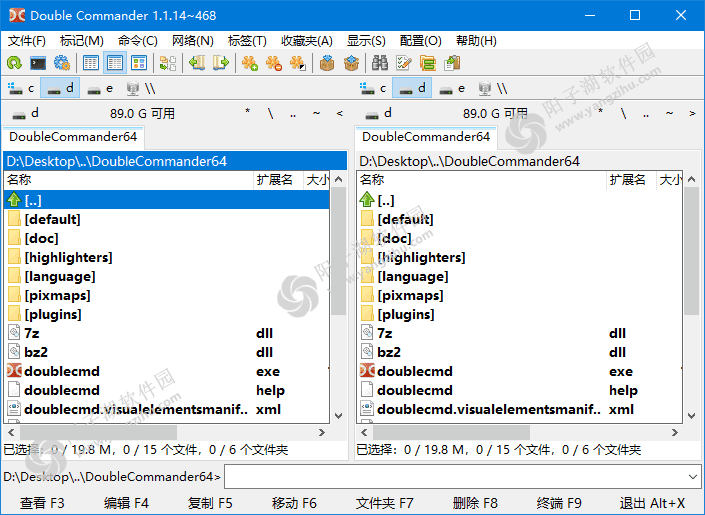The image size is (705, 515).
Task: Open 帮助(H) menu
Action: point(476,41)
